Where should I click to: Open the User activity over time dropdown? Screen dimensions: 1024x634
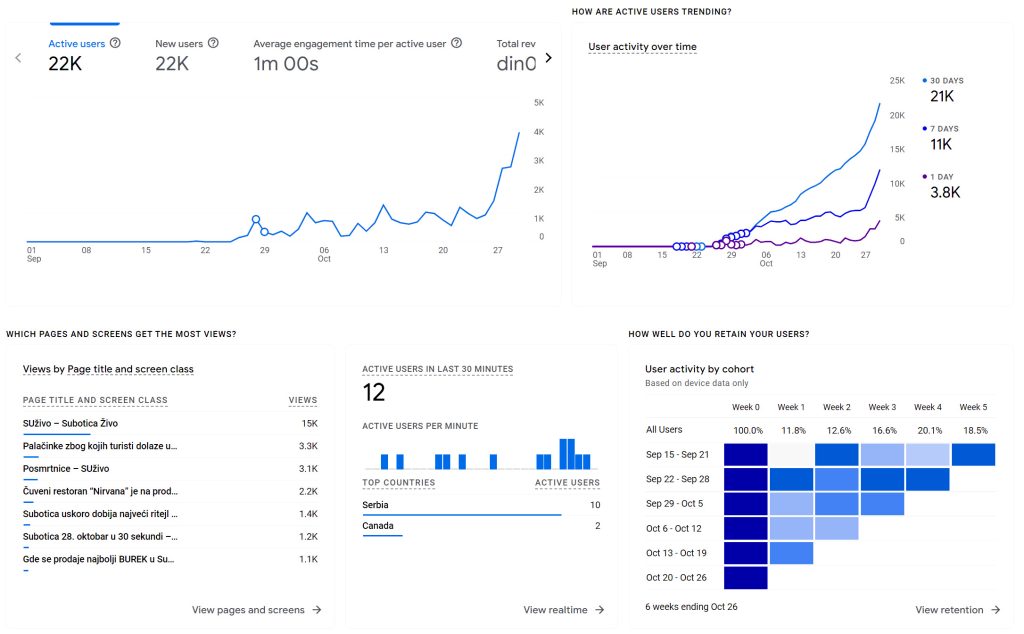[642, 47]
